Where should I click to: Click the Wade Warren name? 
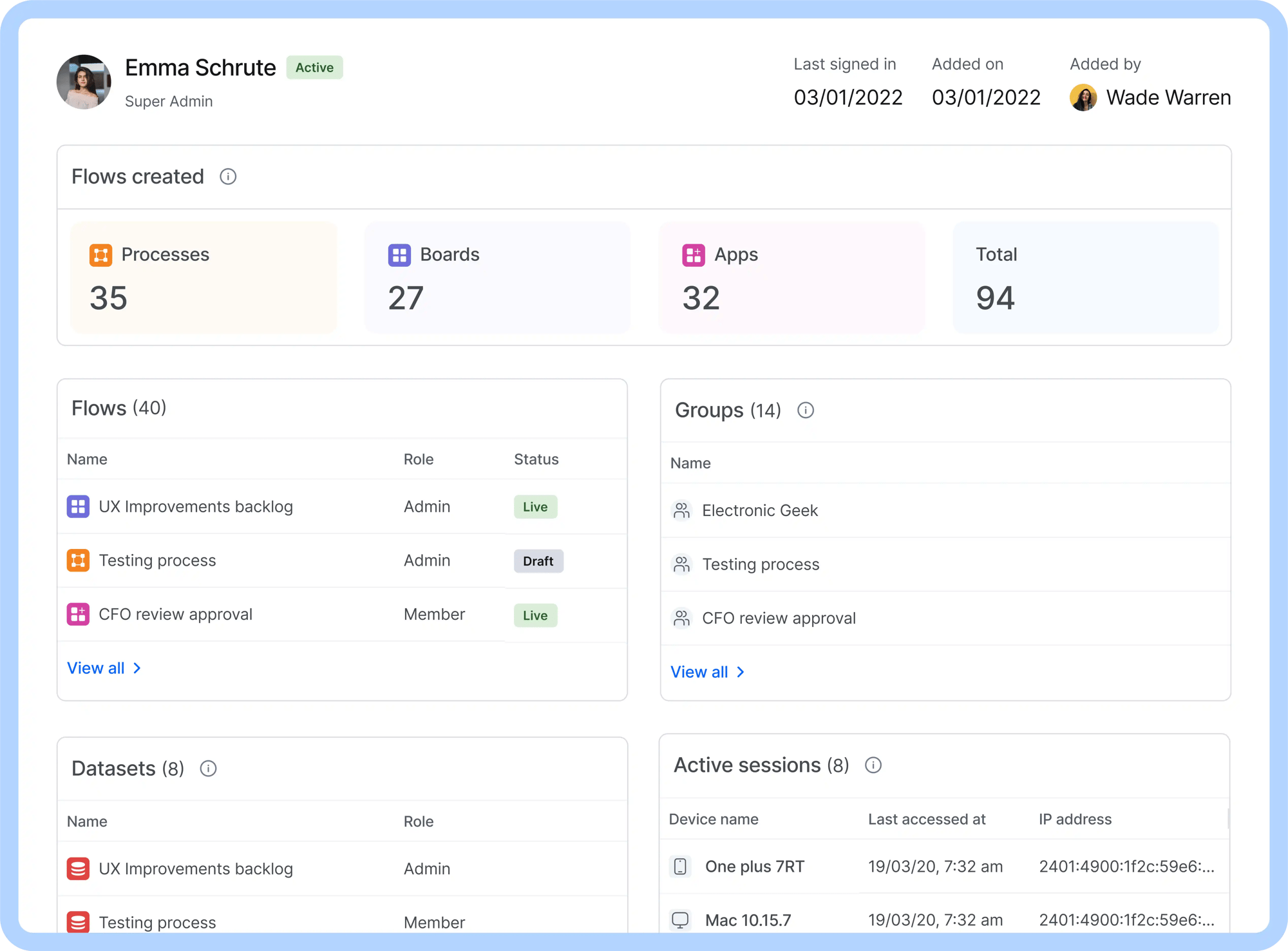(x=1168, y=97)
